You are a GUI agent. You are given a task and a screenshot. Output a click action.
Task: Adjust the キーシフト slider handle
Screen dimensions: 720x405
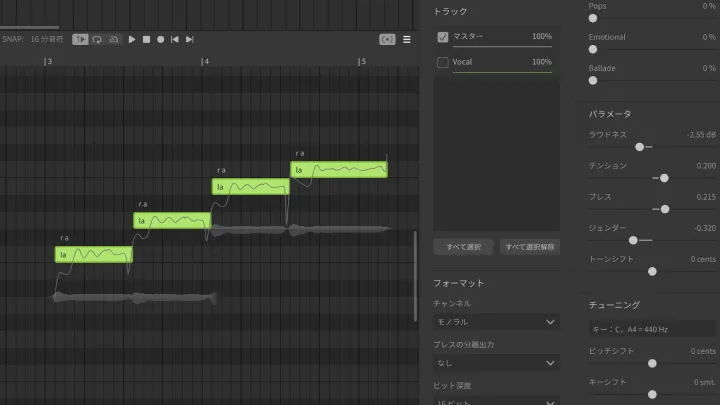(x=652, y=394)
